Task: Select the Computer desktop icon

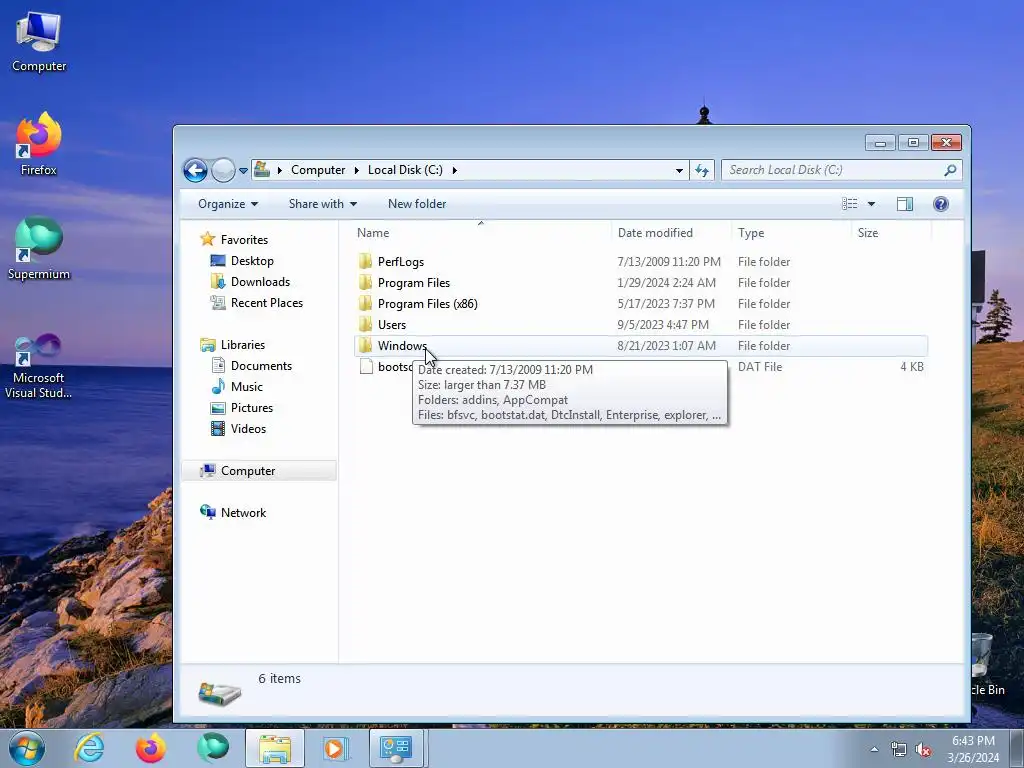Action: [x=39, y=42]
